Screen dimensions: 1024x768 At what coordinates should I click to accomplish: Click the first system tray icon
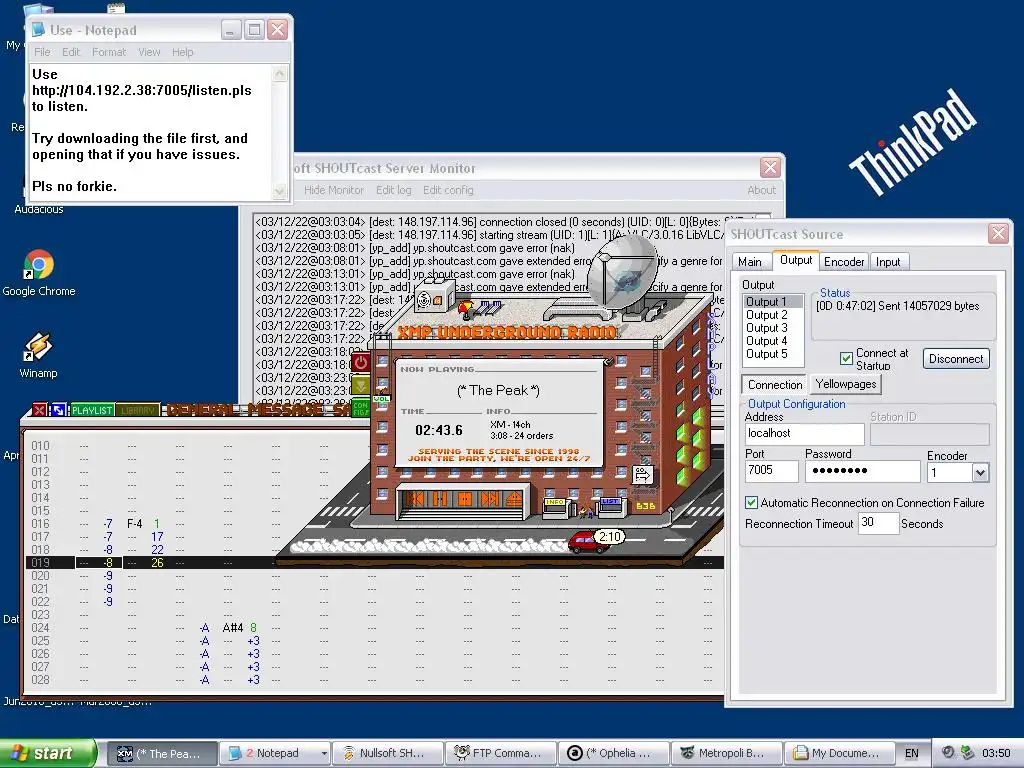pyautogui.click(x=948, y=753)
